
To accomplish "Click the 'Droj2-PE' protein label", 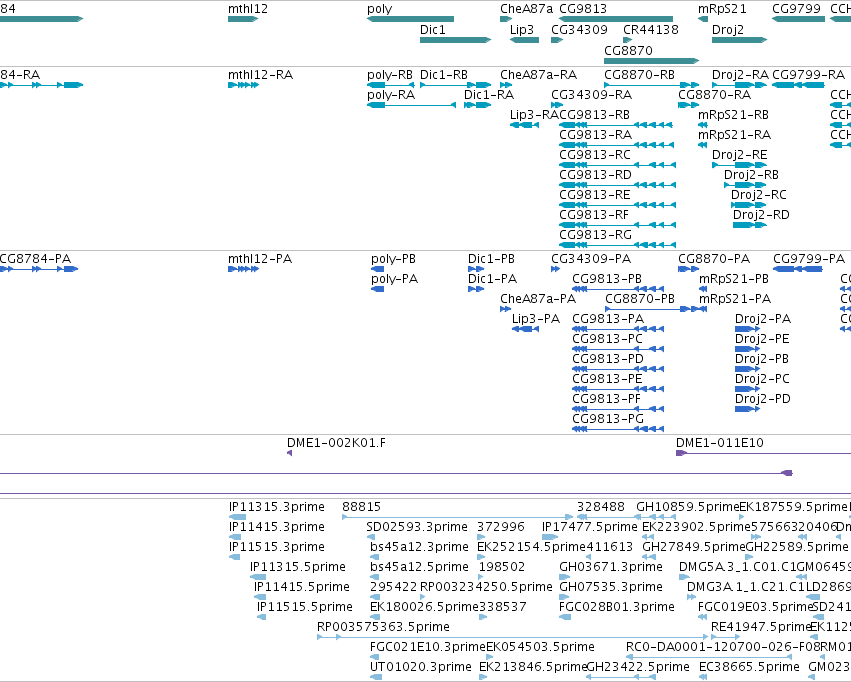I will tap(762, 339).
